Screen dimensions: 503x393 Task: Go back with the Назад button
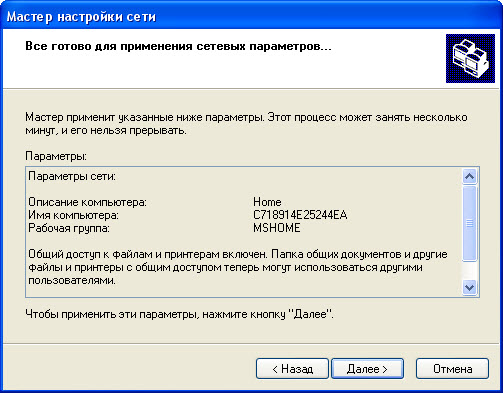click(x=292, y=369)
